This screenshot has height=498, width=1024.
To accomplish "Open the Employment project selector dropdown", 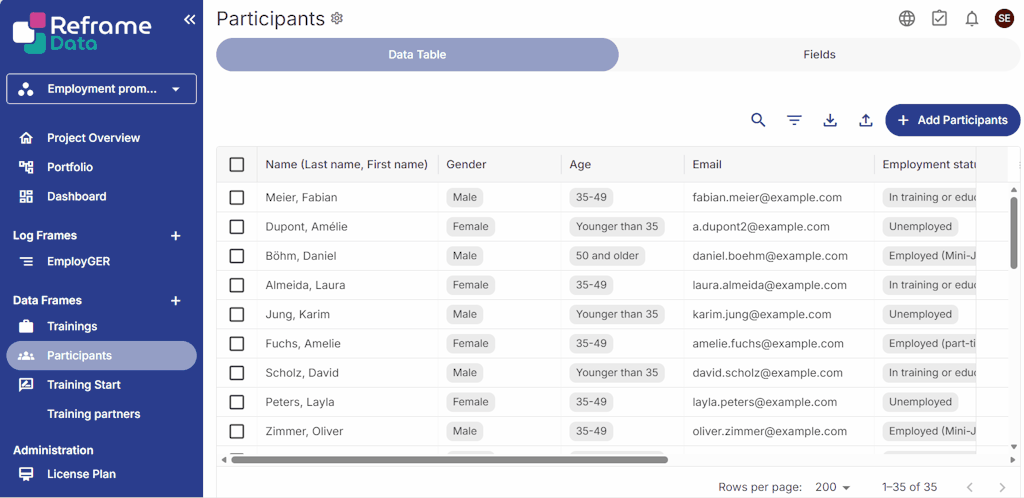I will click(101, 89).
